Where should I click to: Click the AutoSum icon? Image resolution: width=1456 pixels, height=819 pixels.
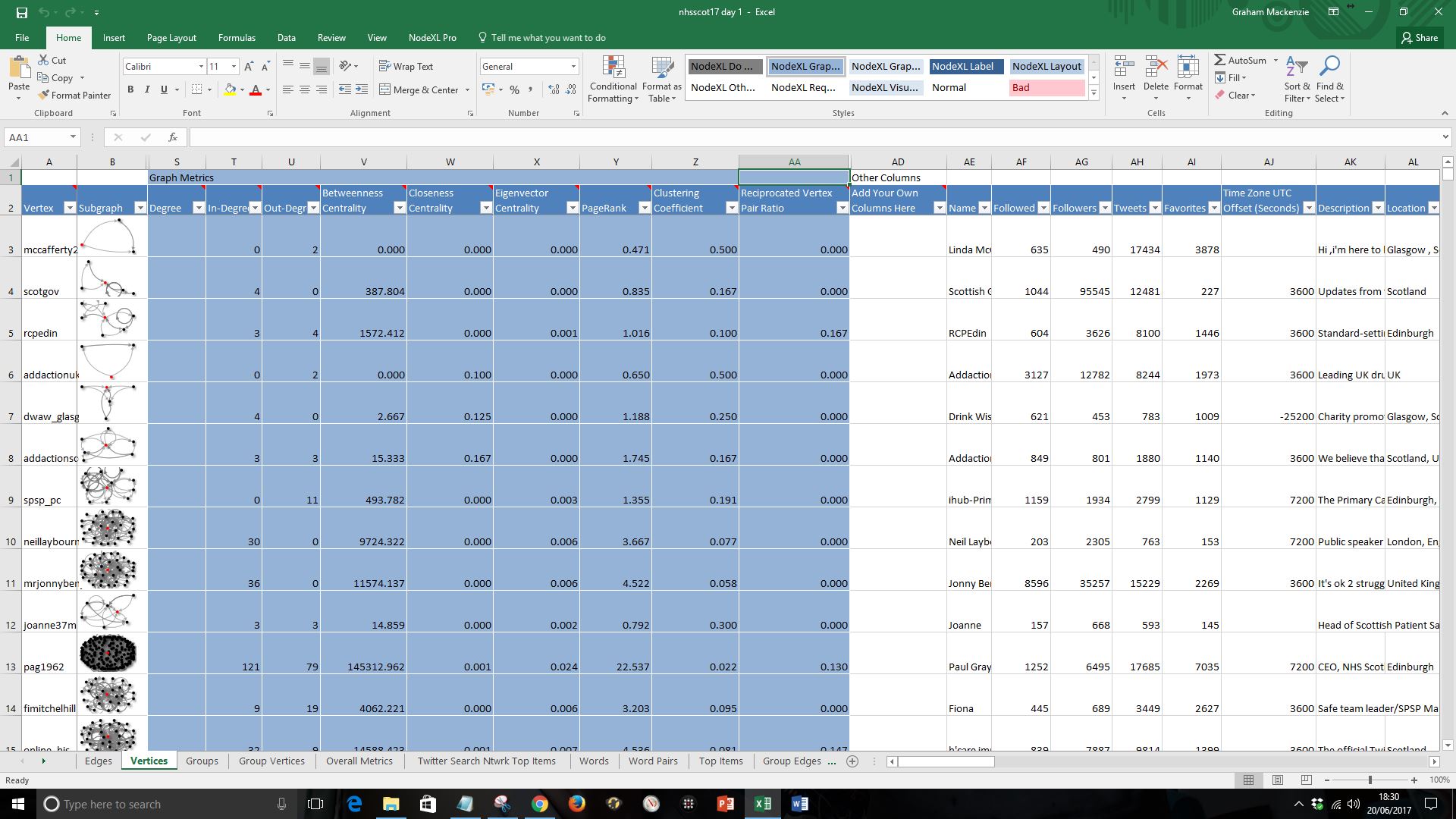click(1220, 60)
